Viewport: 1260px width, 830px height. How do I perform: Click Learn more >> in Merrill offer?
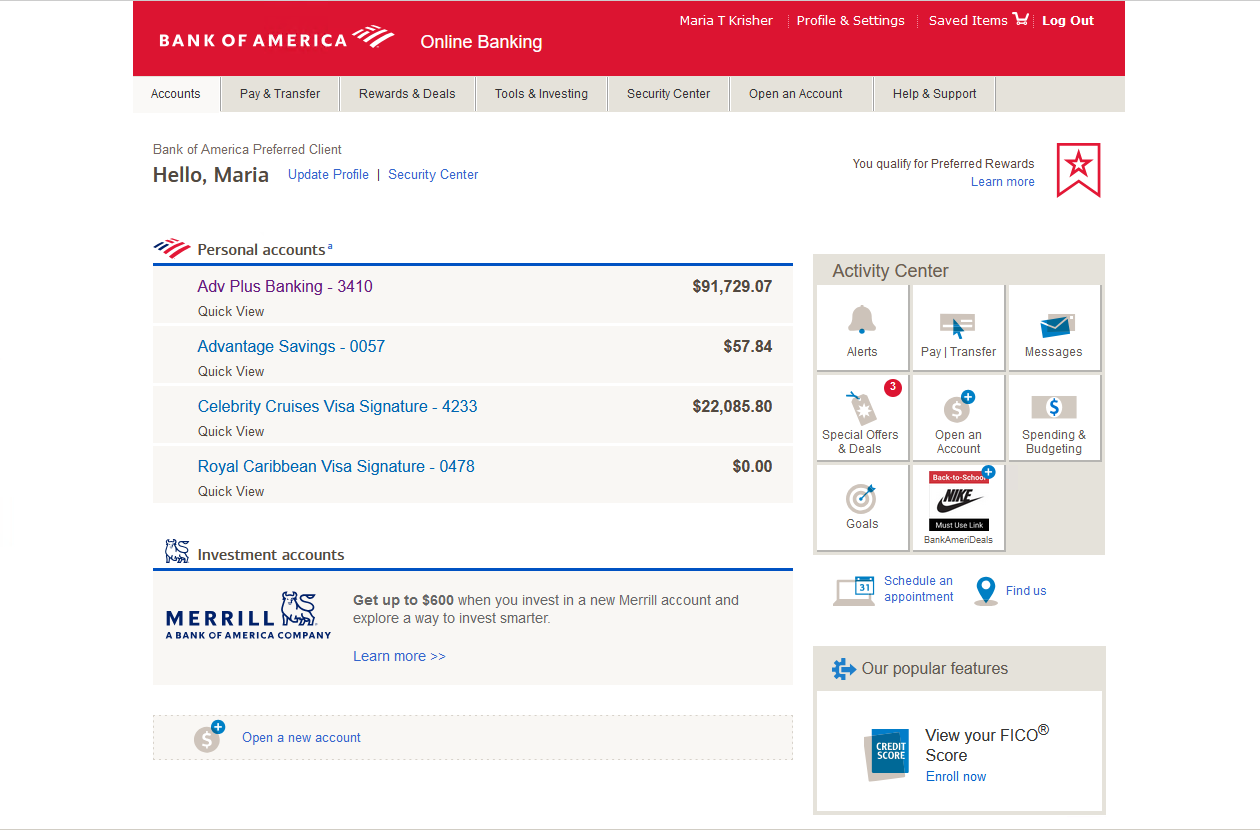click(399, 656)
